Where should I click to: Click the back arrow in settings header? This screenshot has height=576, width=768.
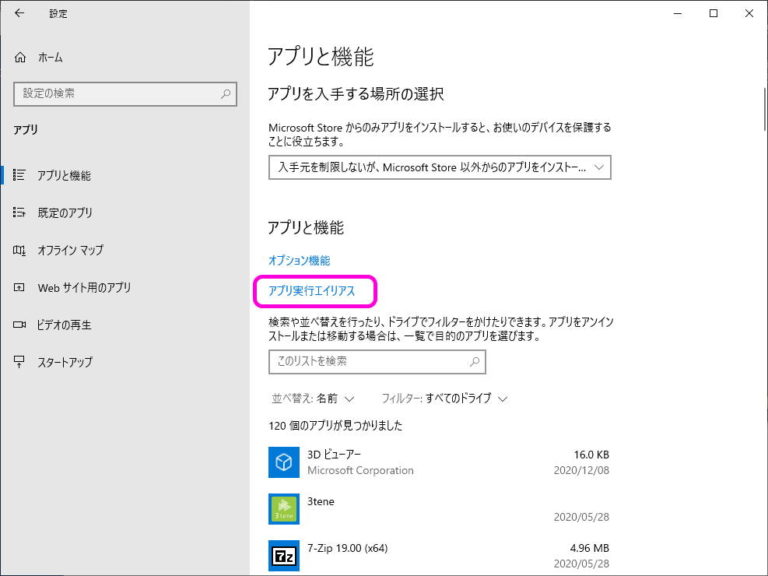tap(20, 13)
